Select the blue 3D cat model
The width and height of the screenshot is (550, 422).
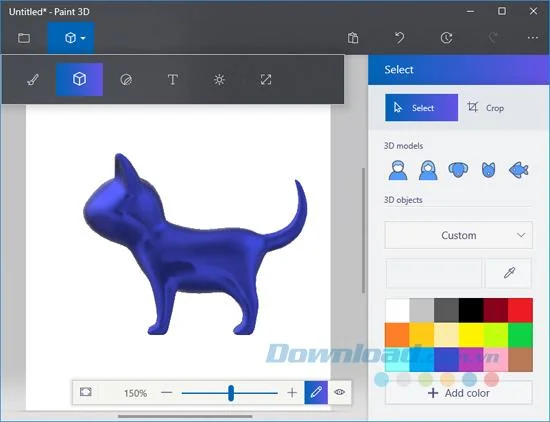pyautogui.click(x=195, y=245)
